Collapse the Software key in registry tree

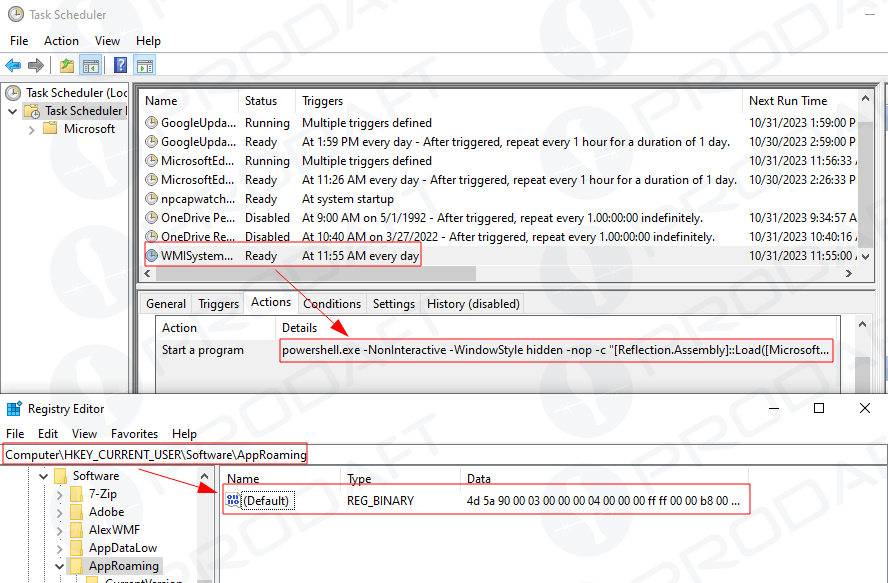coord(44,476)
